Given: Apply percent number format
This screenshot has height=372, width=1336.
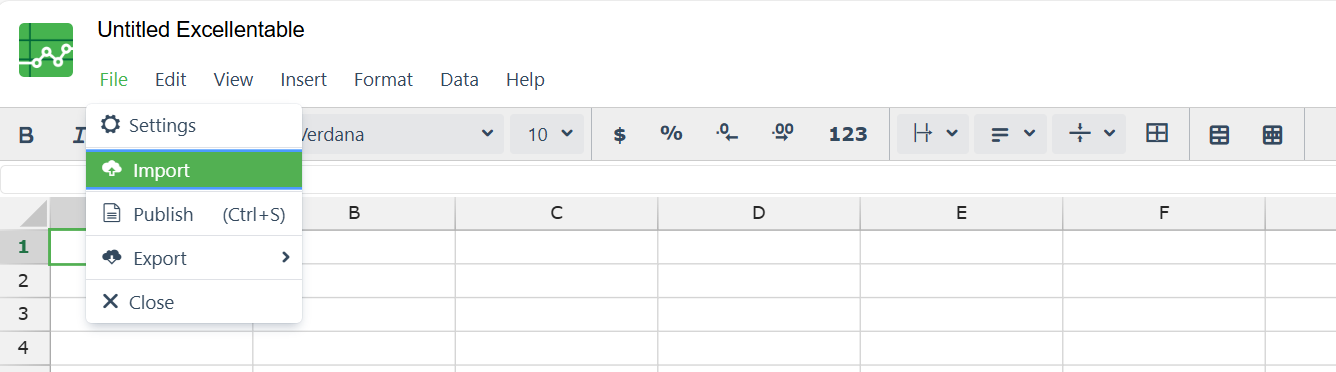Looking at the screenshot, I should pos(671,134).
